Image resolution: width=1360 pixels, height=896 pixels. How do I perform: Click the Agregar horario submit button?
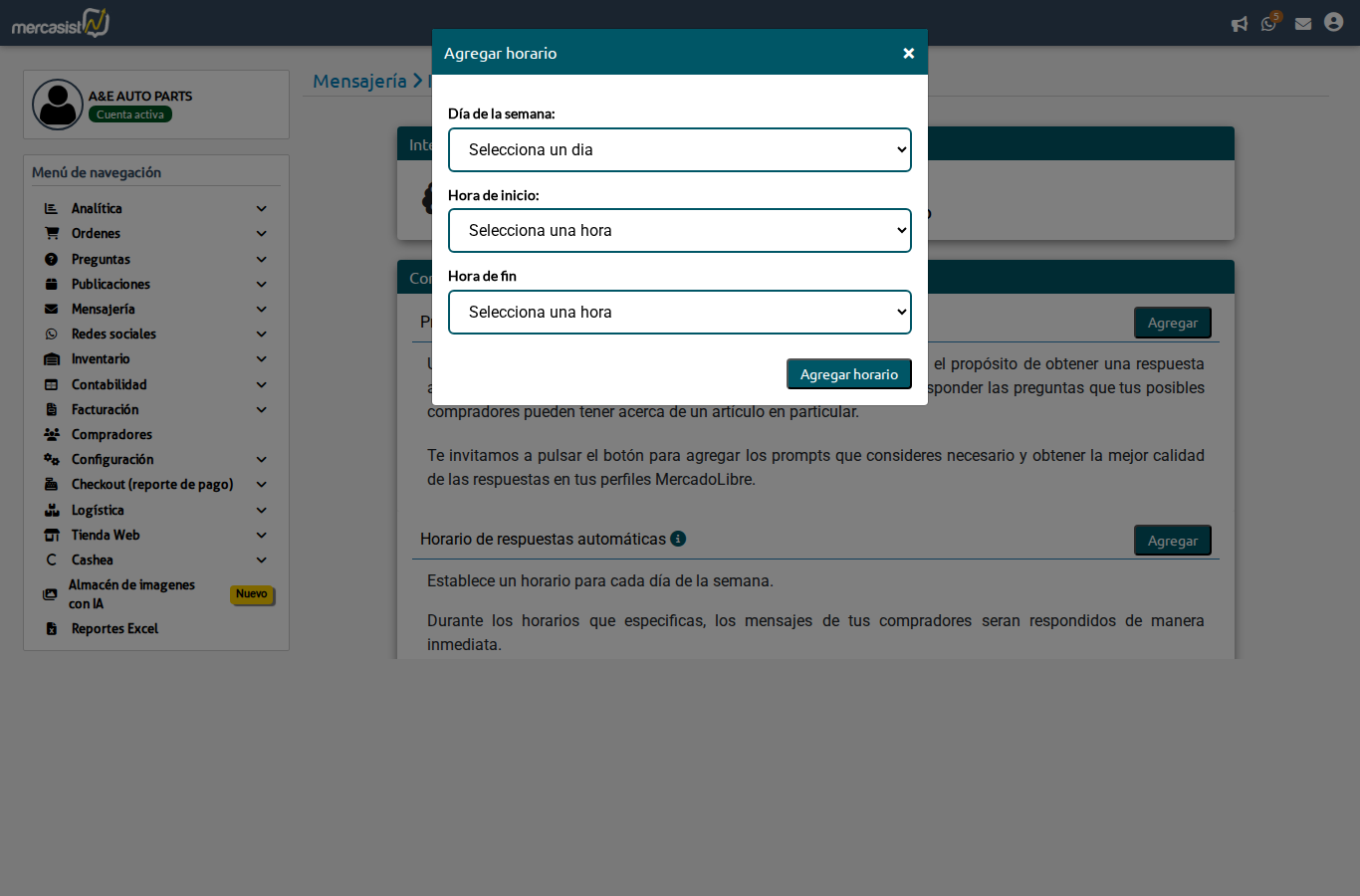[x=848, y=374]
